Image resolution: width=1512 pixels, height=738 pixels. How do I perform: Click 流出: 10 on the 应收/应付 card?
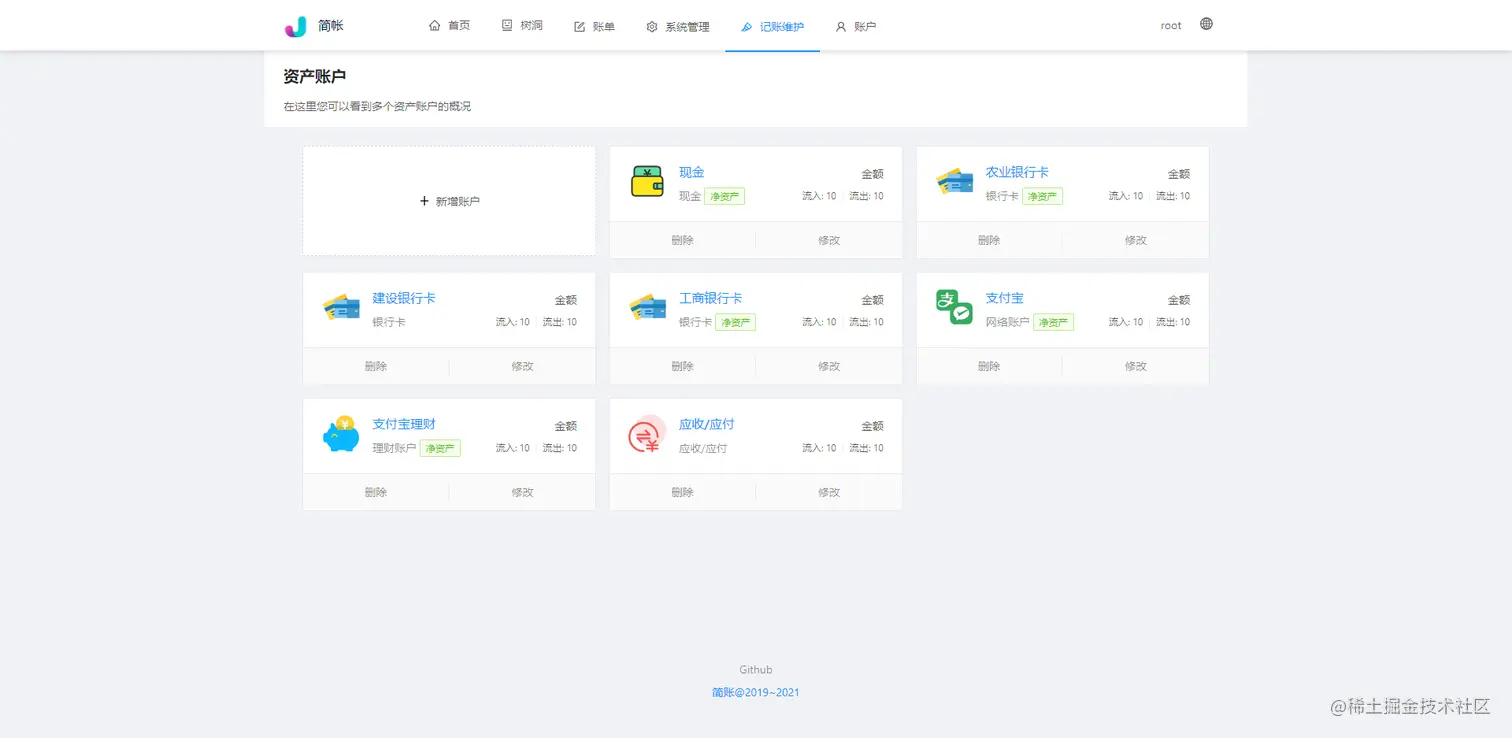(x=866, y=448)
